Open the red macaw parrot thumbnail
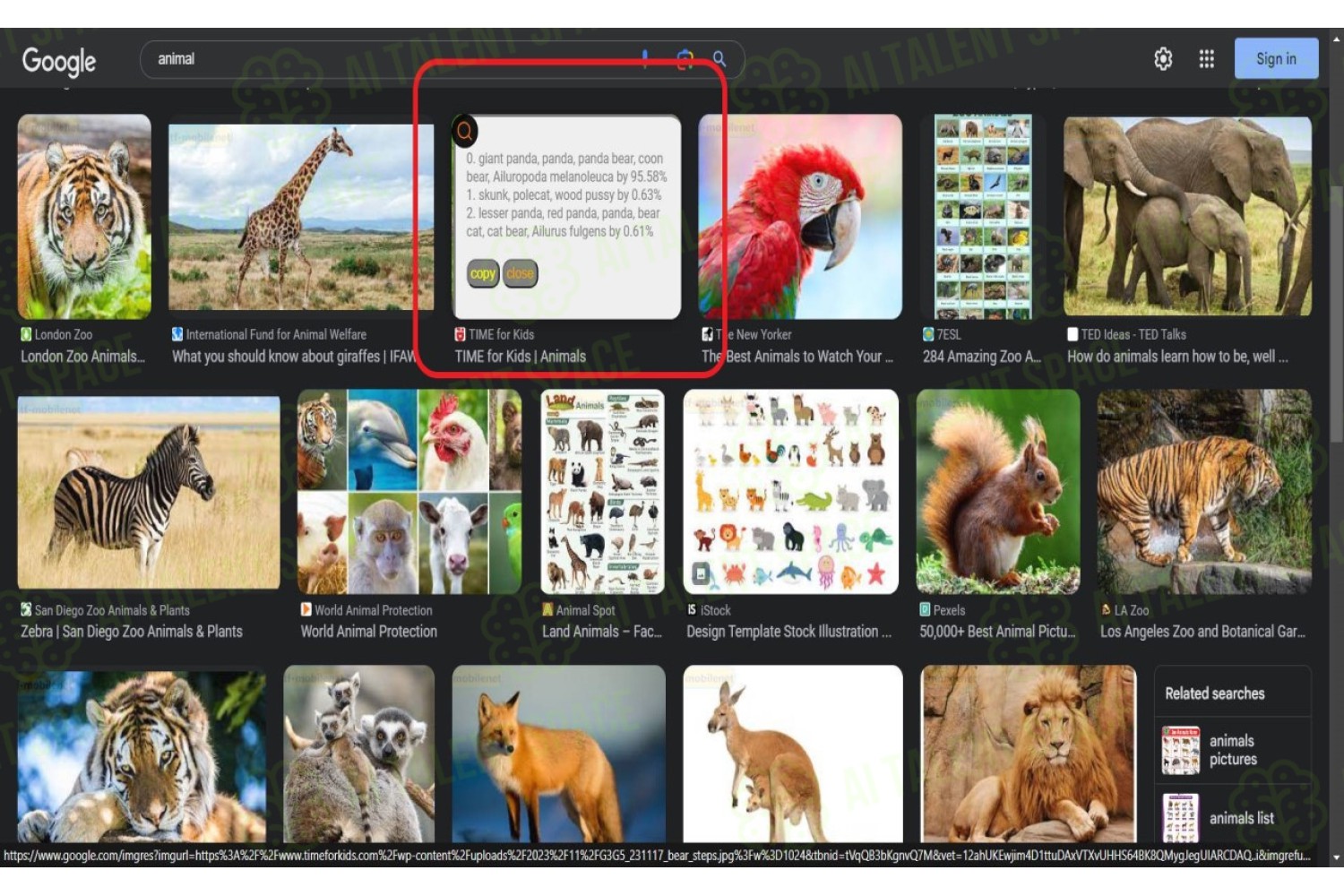 [800, 216]
